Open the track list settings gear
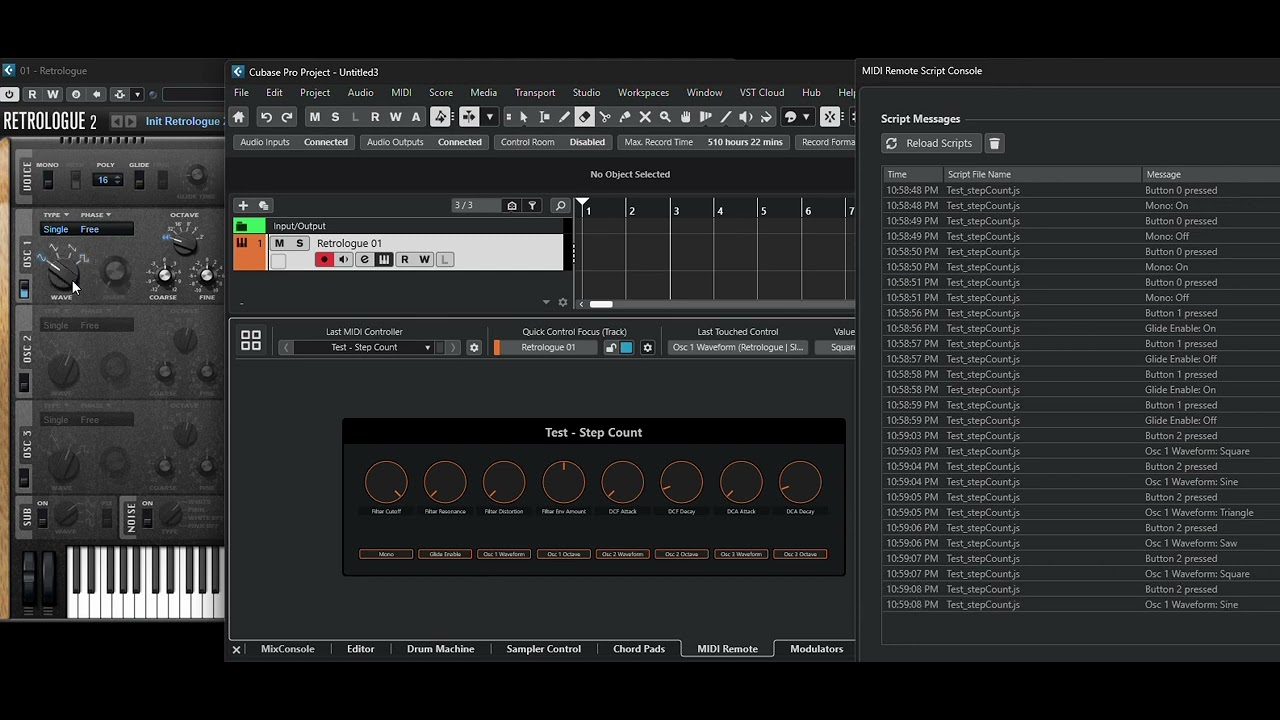 pos(563,303)
